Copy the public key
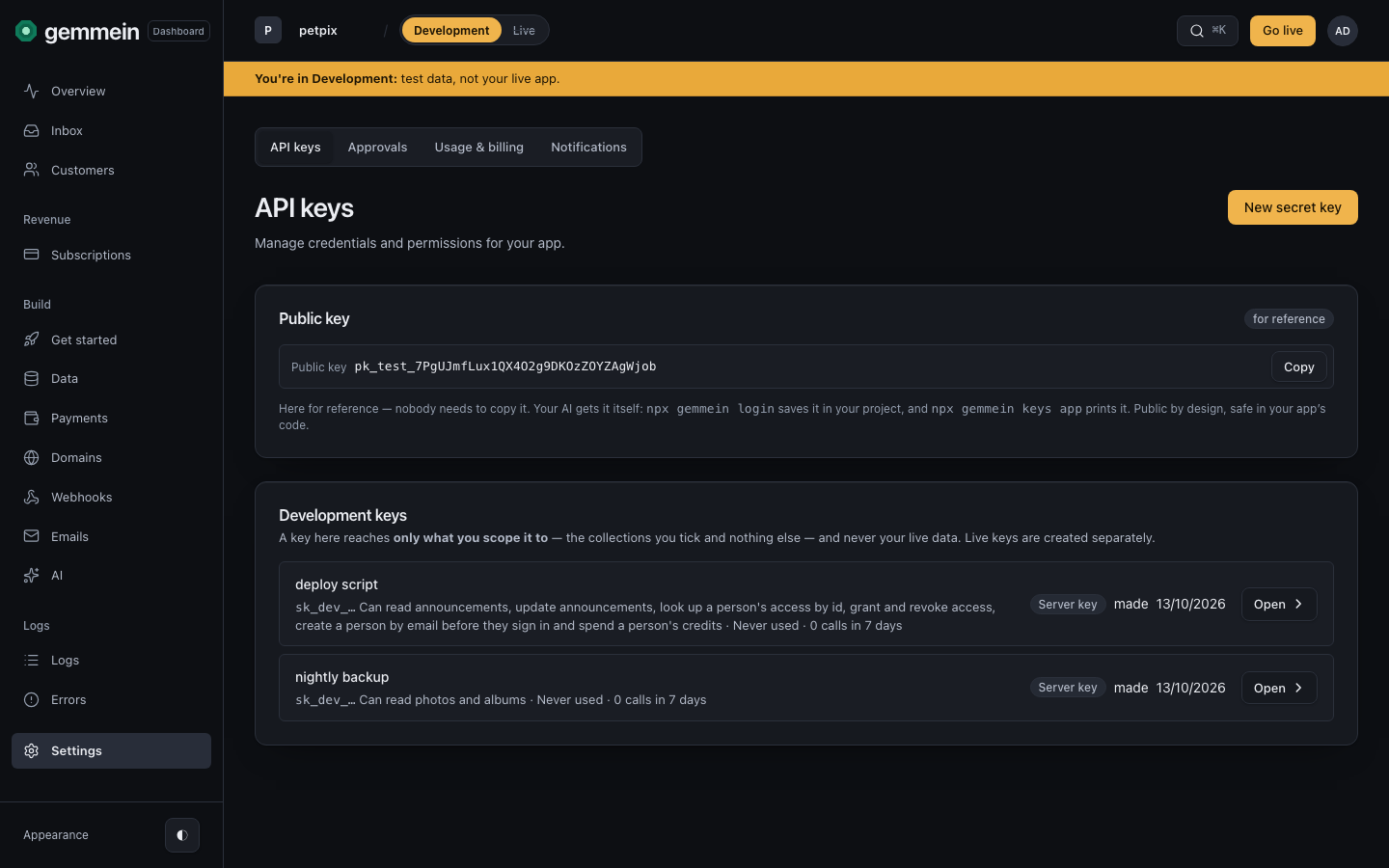Viewport: 1389px width, 868px height. (x=1299, y=366)
